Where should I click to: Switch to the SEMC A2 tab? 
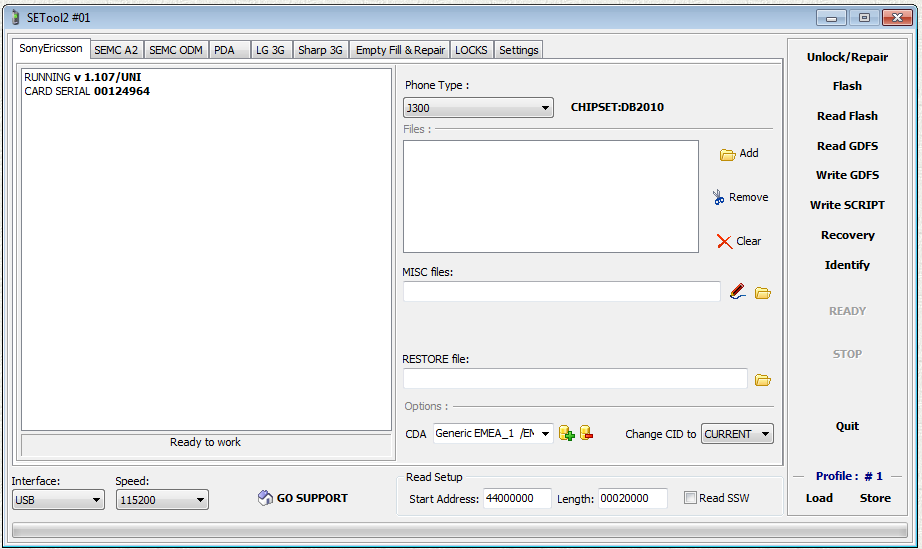point(116,50)
